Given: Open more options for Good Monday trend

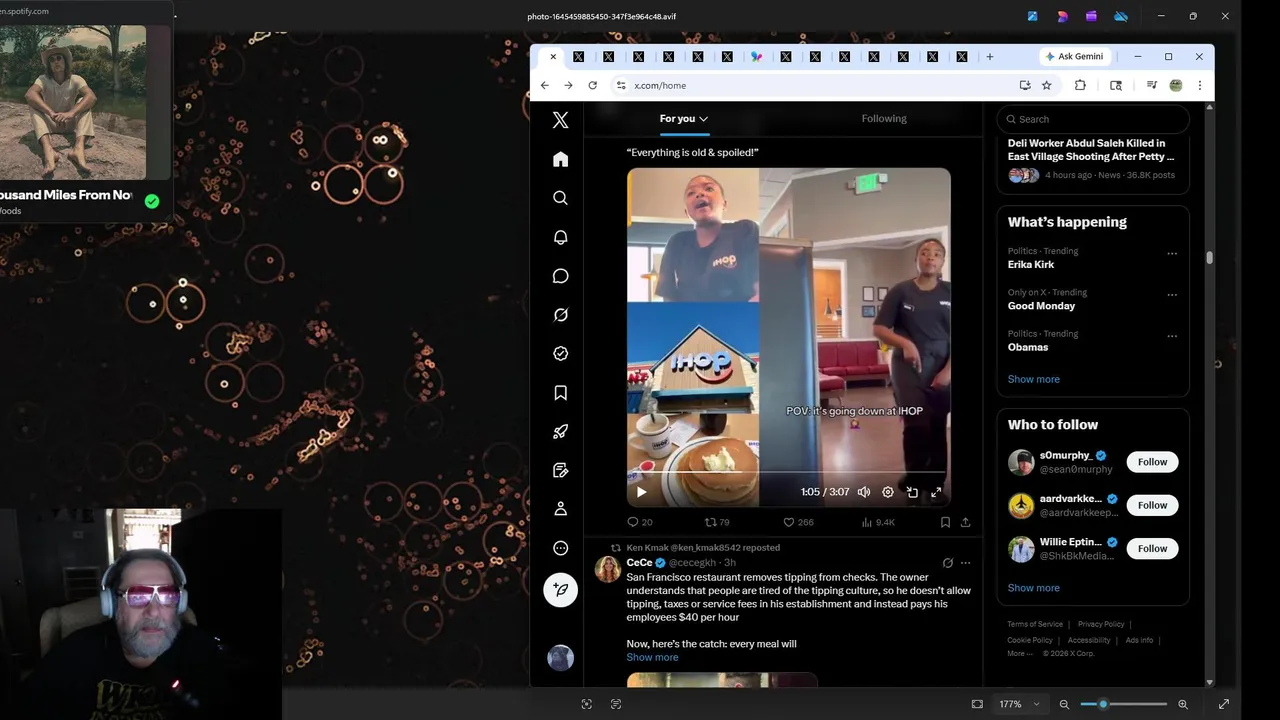Looking at the screenshot, I should [1172, 295].
